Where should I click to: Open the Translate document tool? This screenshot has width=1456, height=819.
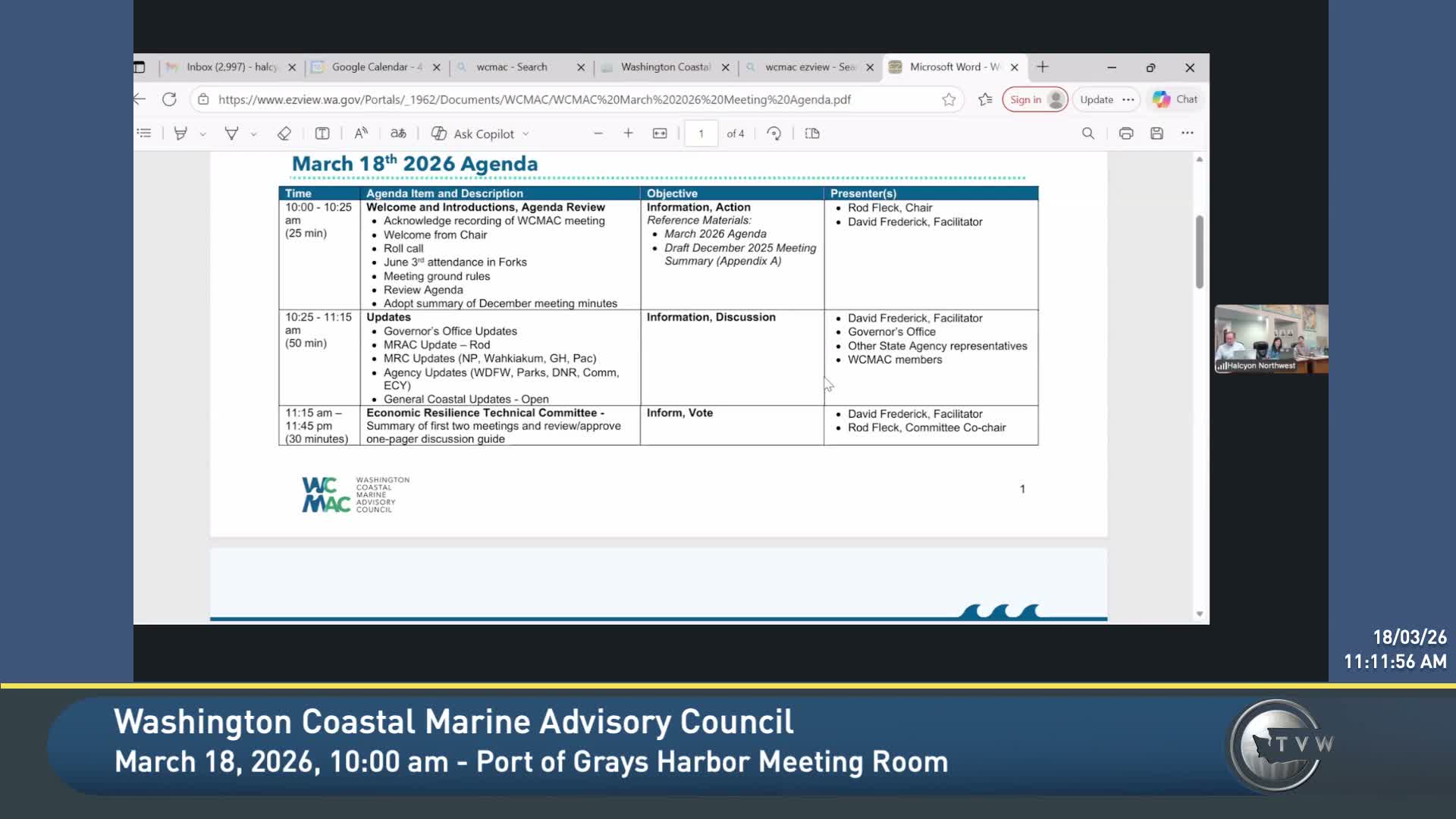[398, 133]
